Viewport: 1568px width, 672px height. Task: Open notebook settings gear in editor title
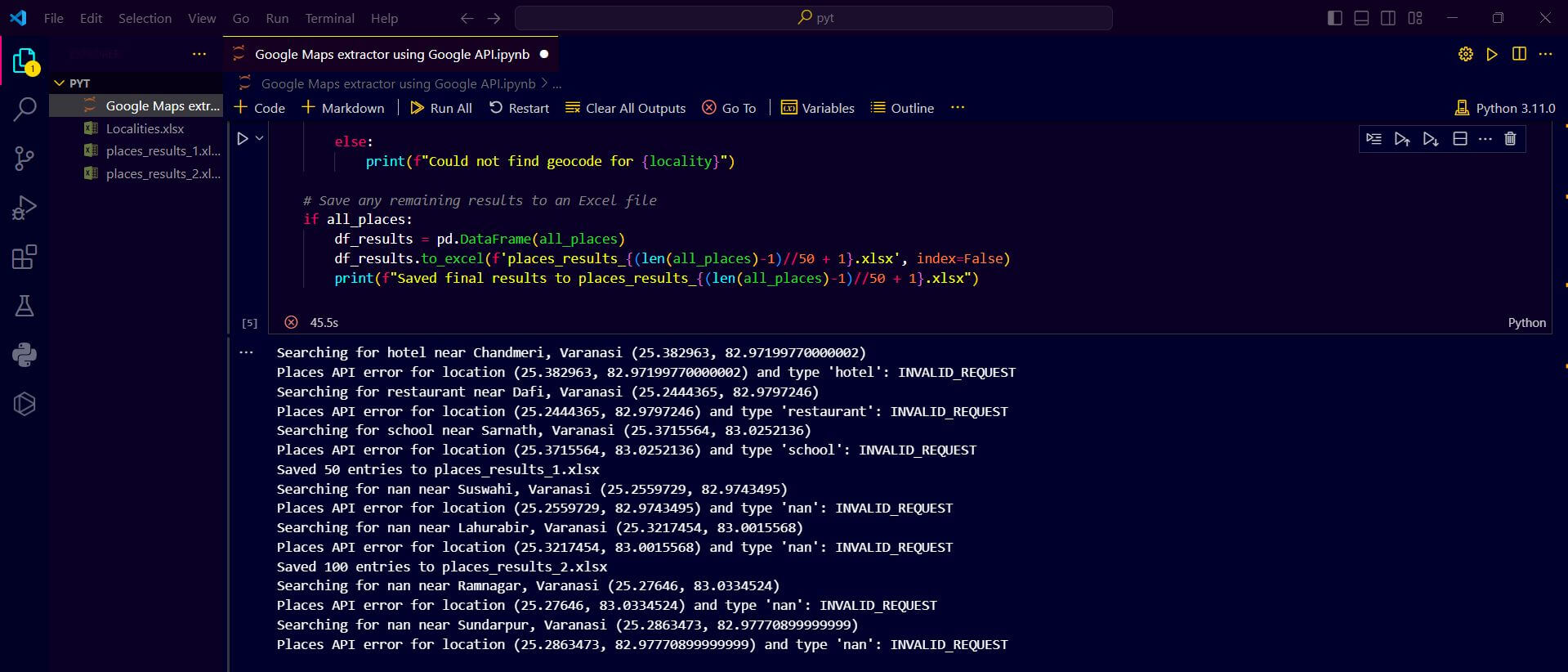pyautogui.click(x=1466, y=54)
